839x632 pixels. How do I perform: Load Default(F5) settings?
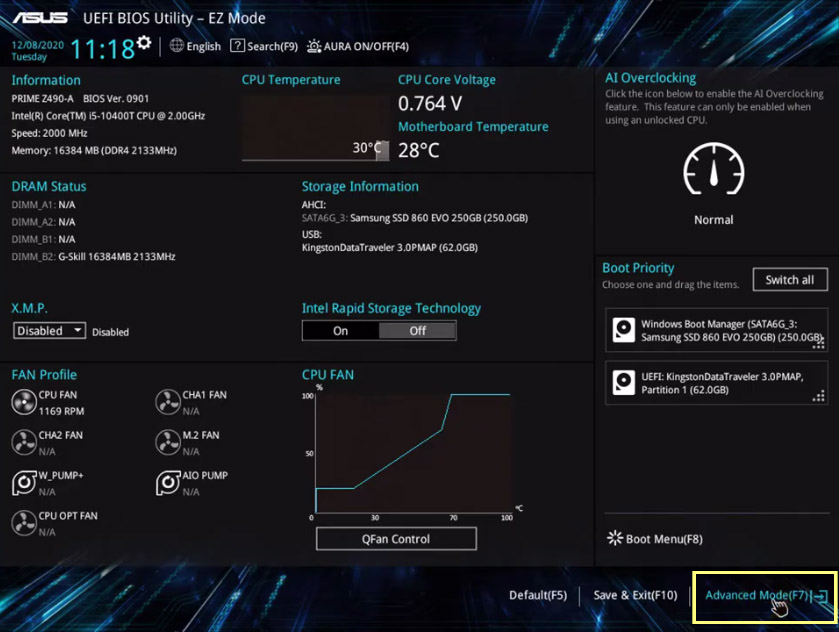pyautogui.click(x=538, y=595)
